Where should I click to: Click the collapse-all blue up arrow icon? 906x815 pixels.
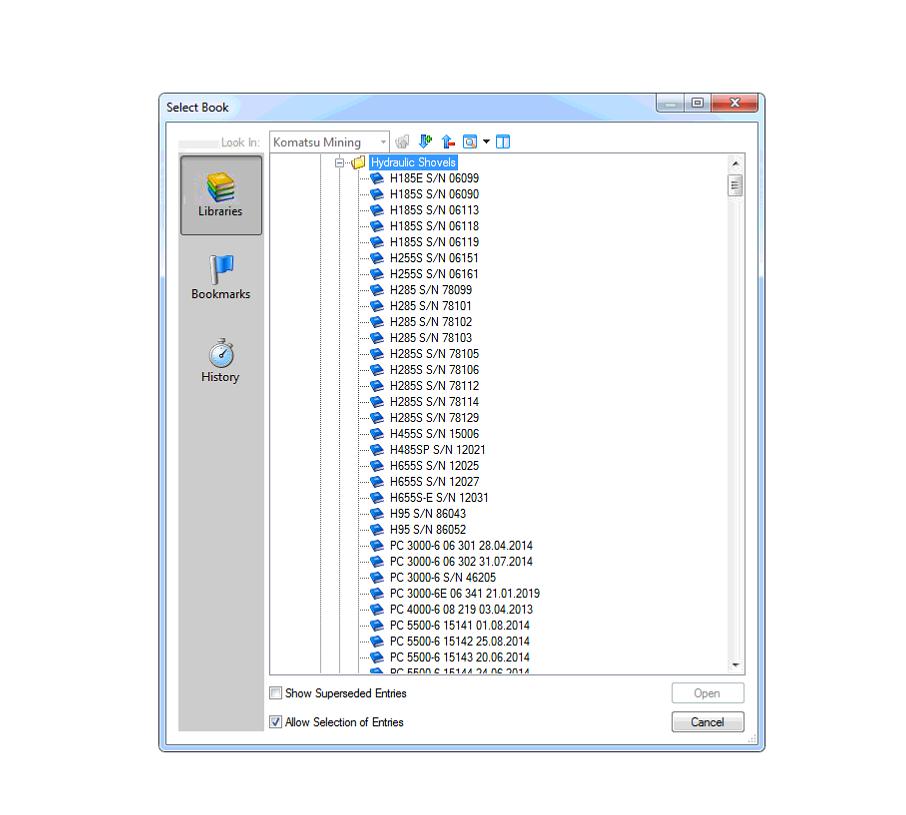point(448,141)
